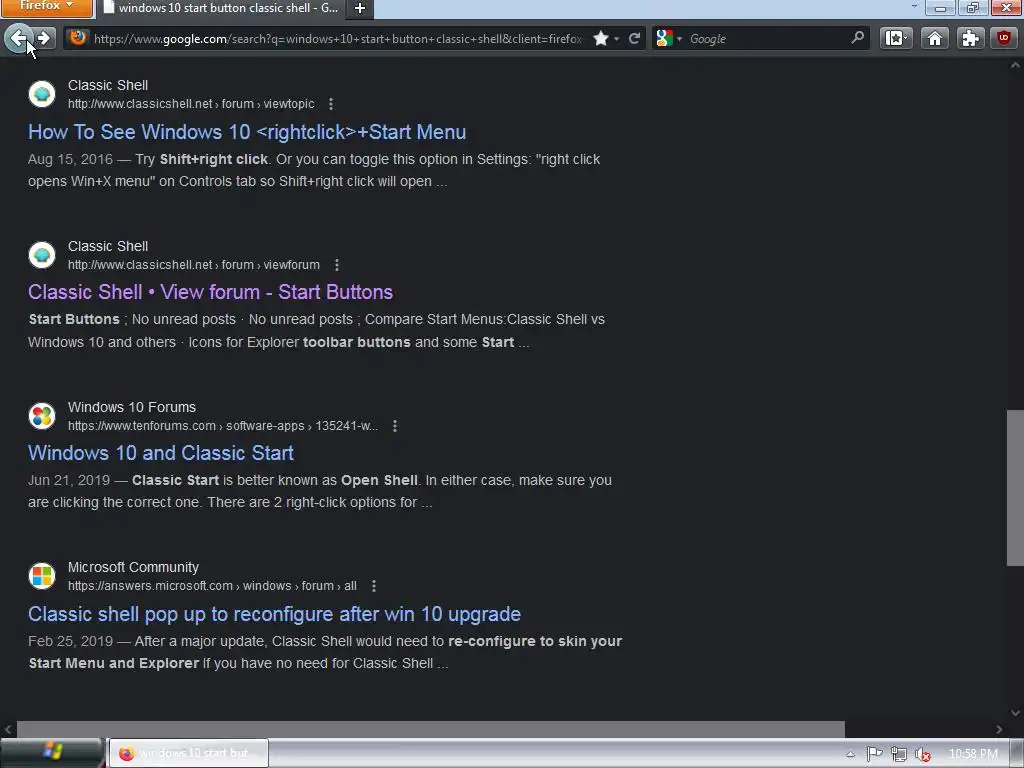The width and height of the screenshot is (1024, 768).
Task: Click the Windows 10 Forums site name
Action: click(132, 407)
